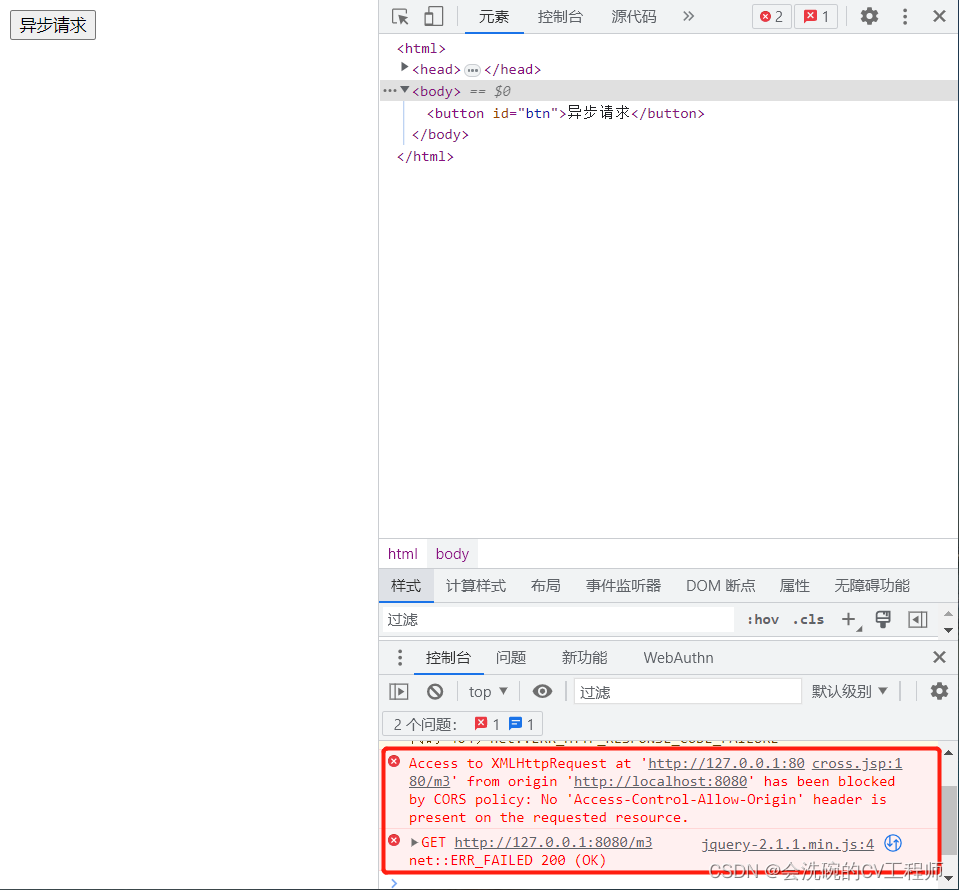Viewport: 959px width, 890px height.
Task: Open the three-dot actions beside body node
Action: click(390, 91)
